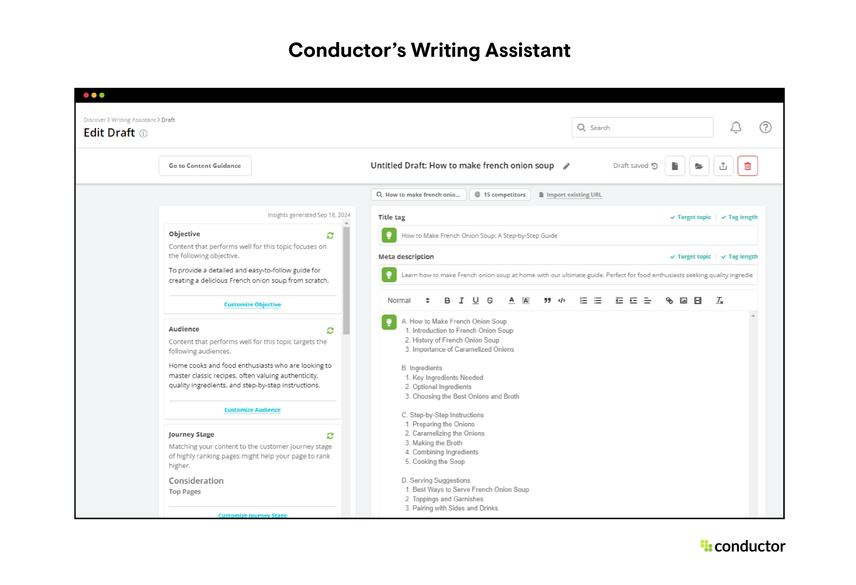Click the 'Consideration' journey stage value
Image resolution: width=856 pixels, height=585 pixels.
(196, 481)
